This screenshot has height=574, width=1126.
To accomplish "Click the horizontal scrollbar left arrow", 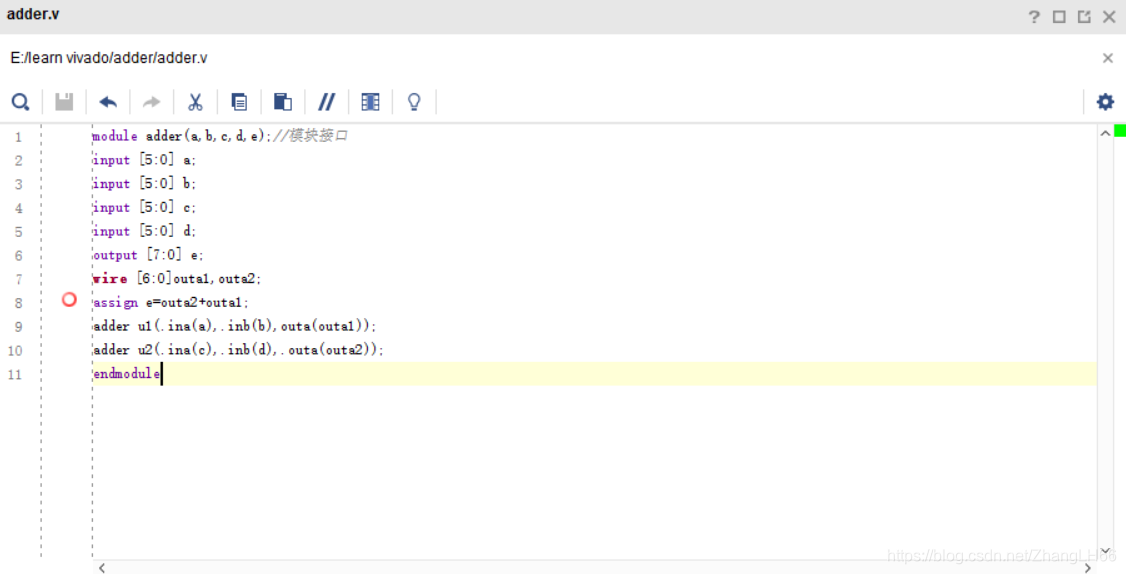I will tap(102, 568).
